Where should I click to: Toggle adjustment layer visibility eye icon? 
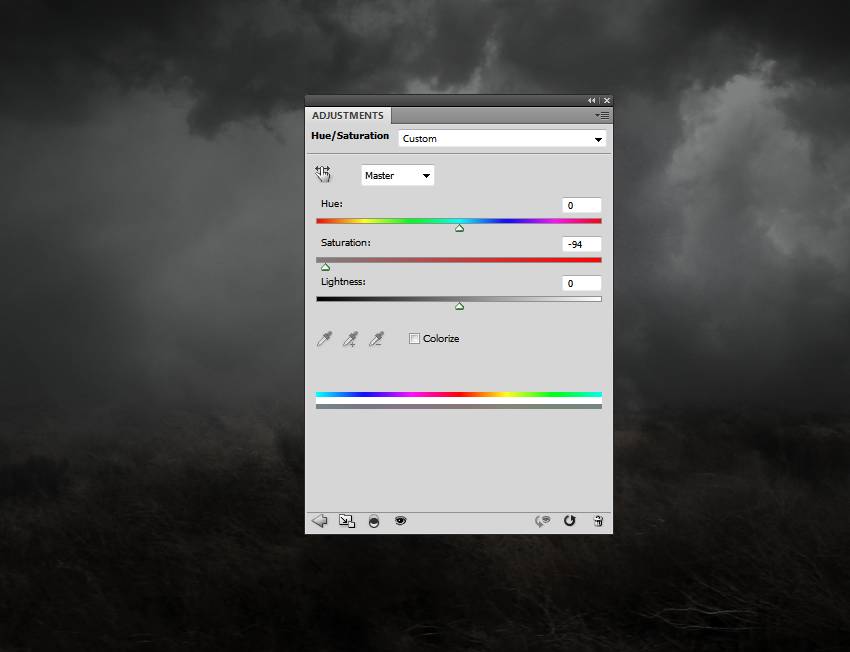click(401, 521)
